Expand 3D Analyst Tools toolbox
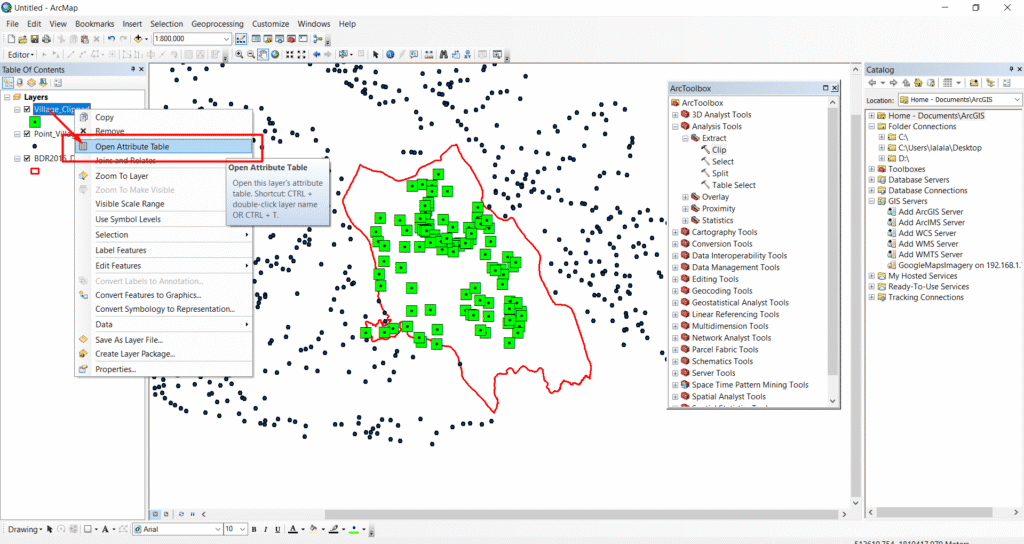Image resolution: width=1024 pixels, height=544 pixels. click(x=675, y=114)
